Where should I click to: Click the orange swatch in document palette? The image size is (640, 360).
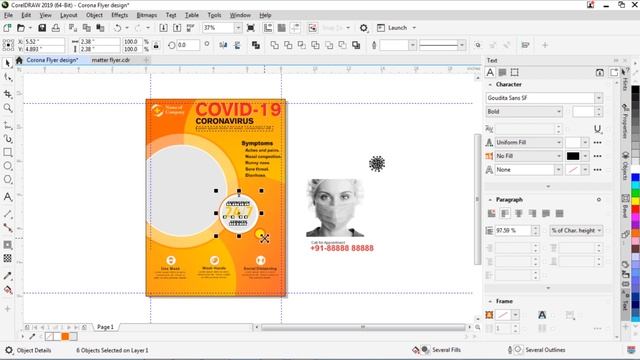(64, 337)
